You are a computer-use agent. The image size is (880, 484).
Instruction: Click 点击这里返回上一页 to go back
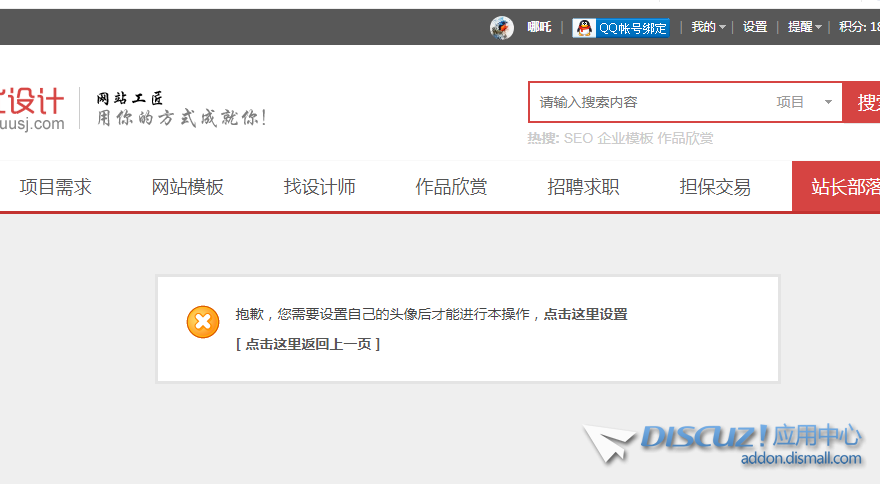[x=308, y=344]
